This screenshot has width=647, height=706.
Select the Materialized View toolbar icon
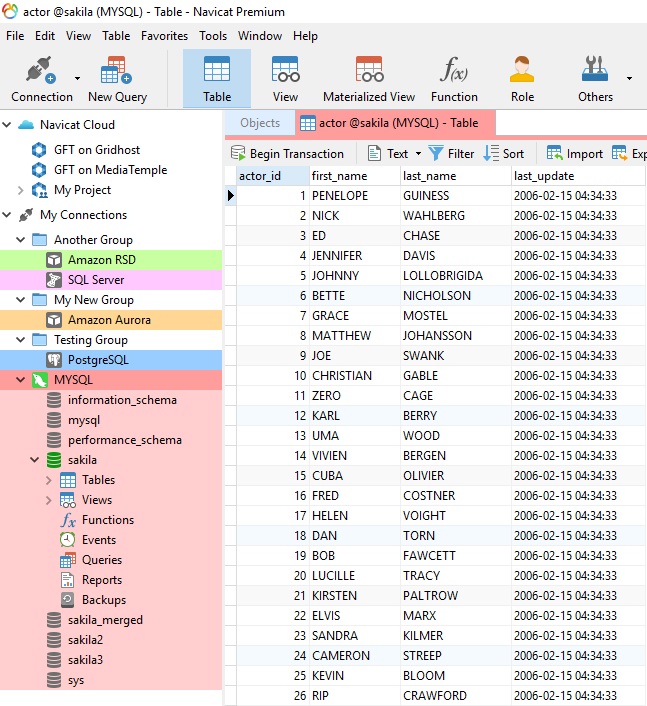[369, 70]
